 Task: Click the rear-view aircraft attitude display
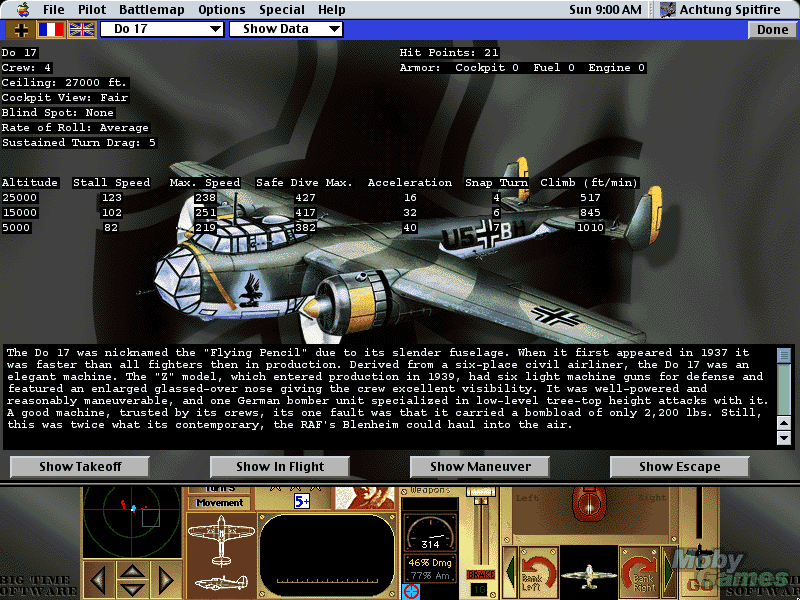tap(589, 573)
